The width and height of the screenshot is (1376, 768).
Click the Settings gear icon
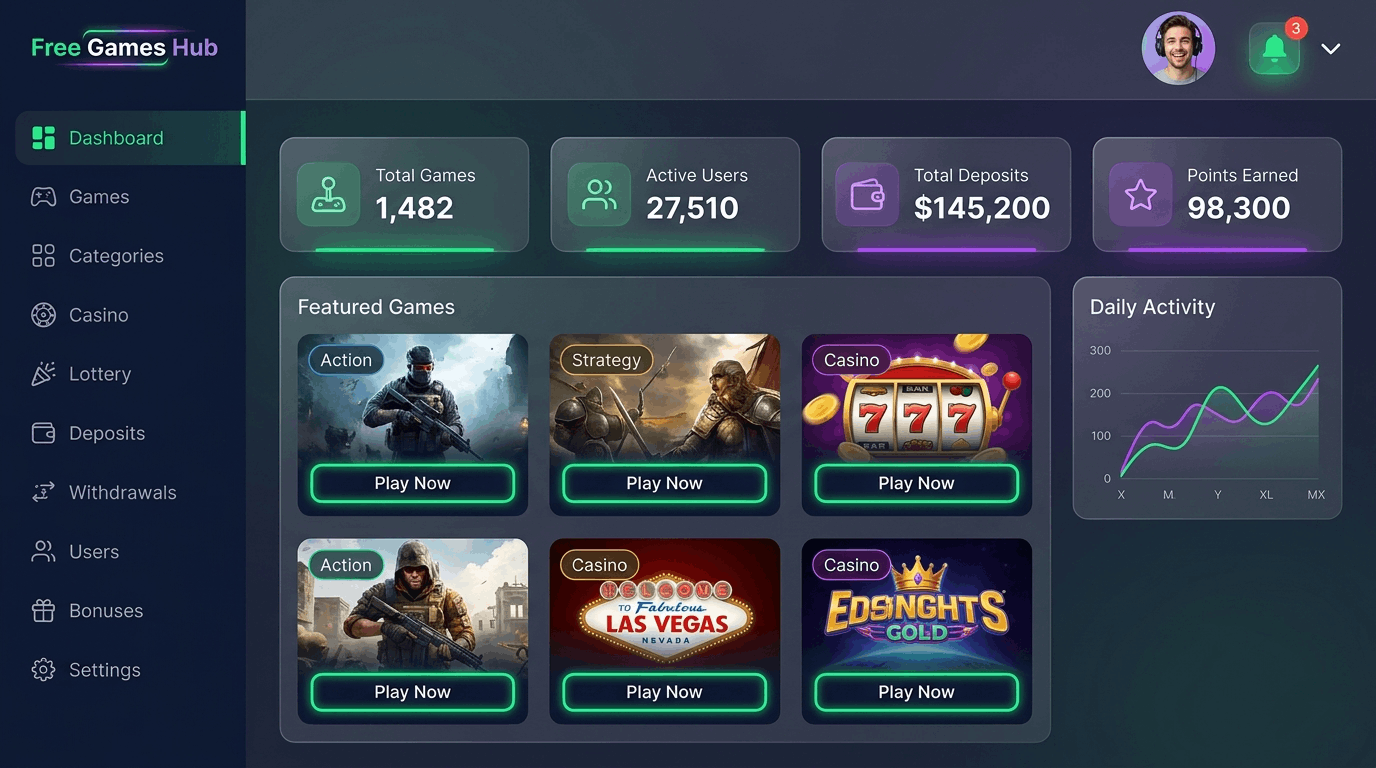pyautogui.click(x=44, y=669)
